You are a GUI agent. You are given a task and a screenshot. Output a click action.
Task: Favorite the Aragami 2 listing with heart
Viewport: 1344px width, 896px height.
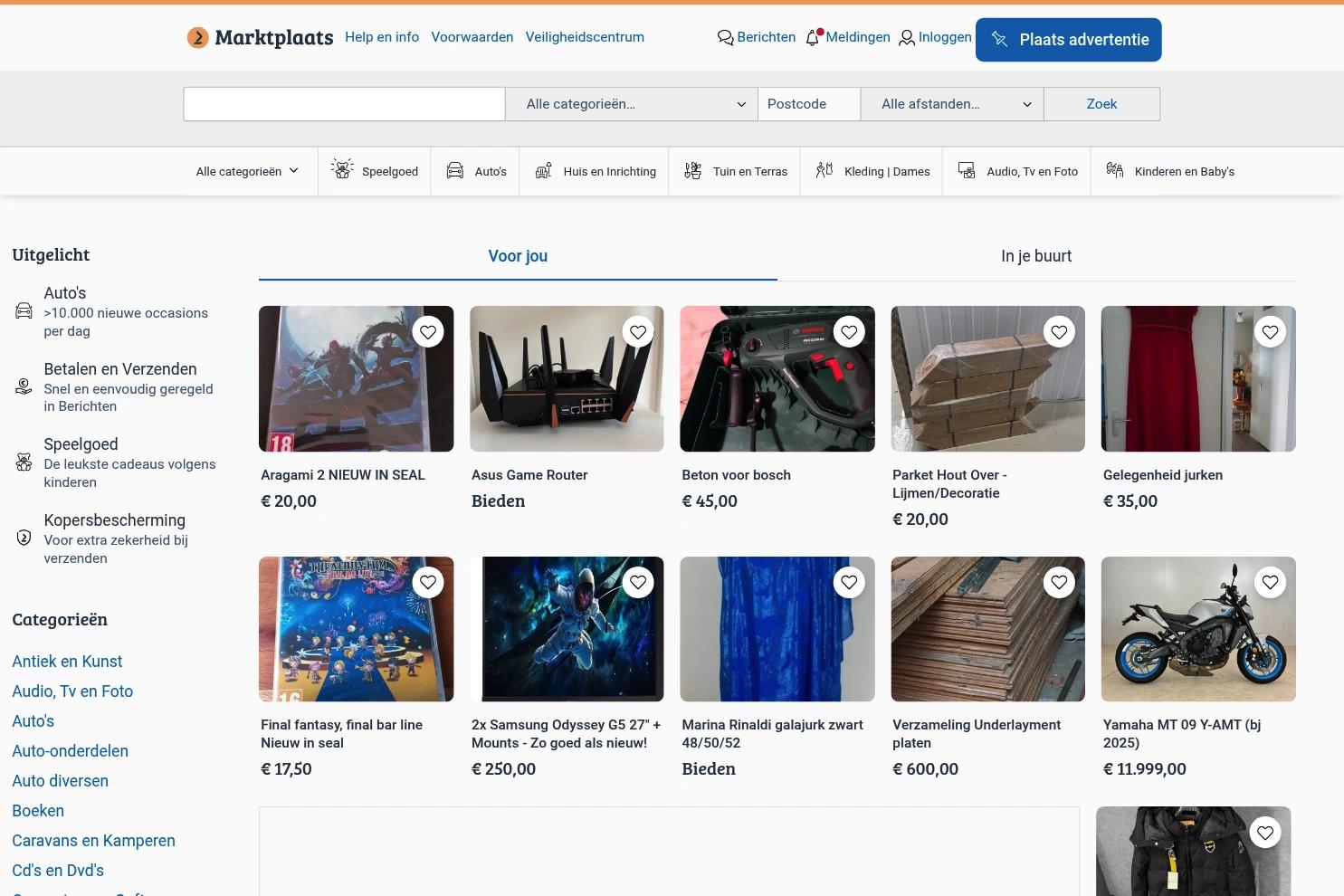pyautogui.click(x=428, y=332)
